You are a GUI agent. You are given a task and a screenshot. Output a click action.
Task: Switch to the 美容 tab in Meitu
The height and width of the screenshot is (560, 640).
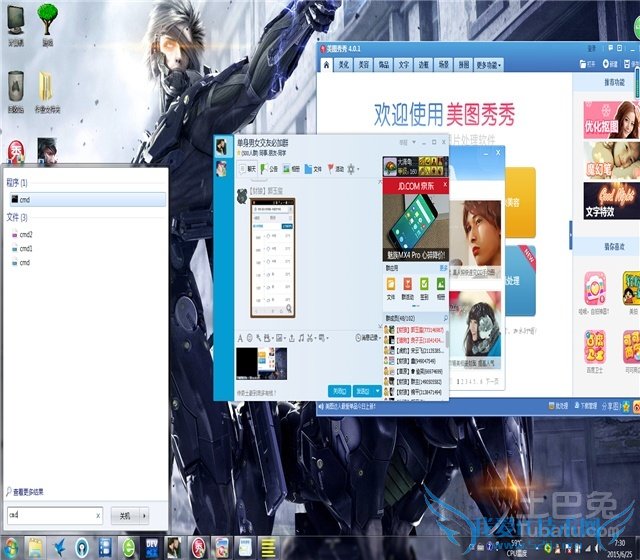pyautogui.click(x=364, y=64)
